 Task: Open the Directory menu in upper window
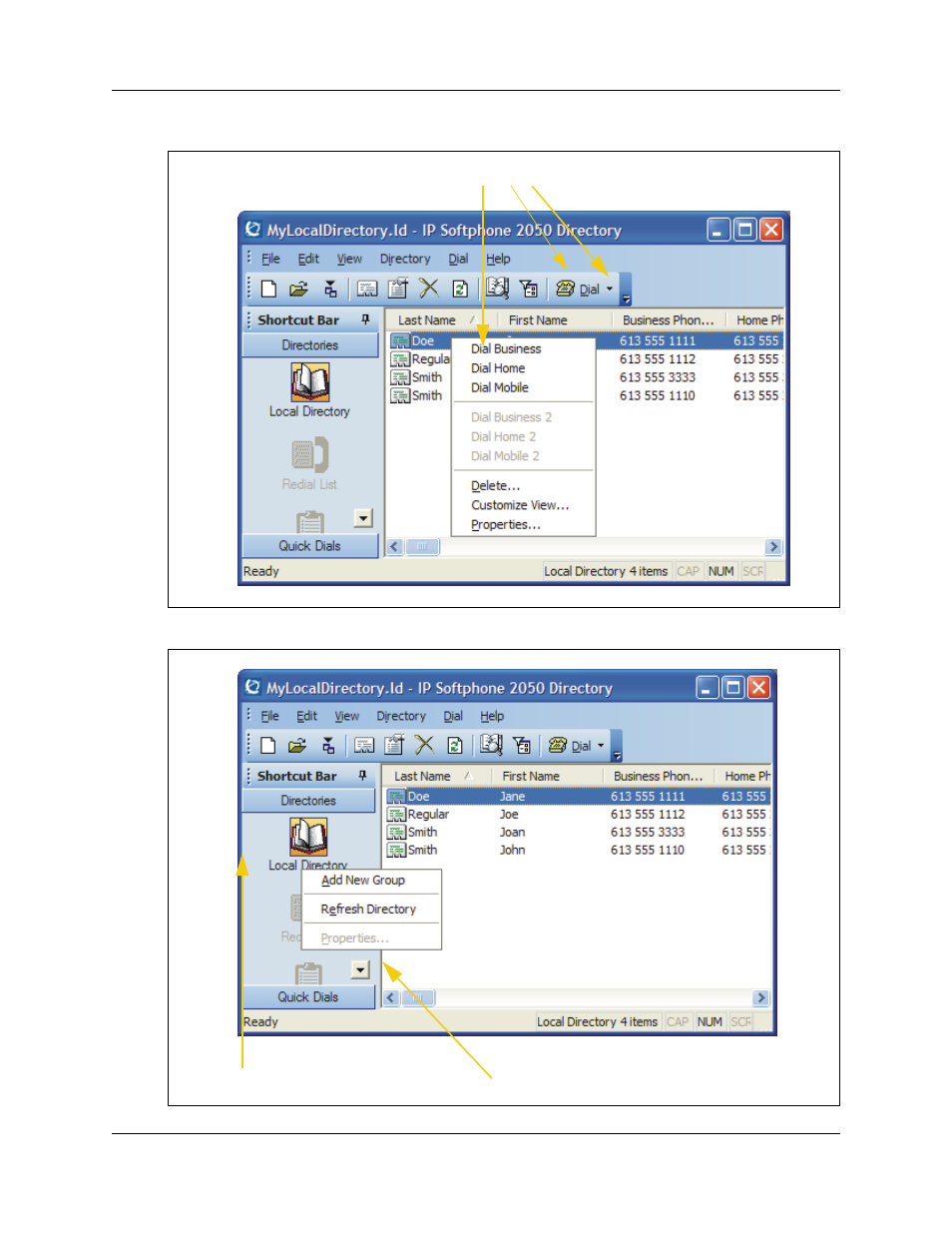pos(405,259)
